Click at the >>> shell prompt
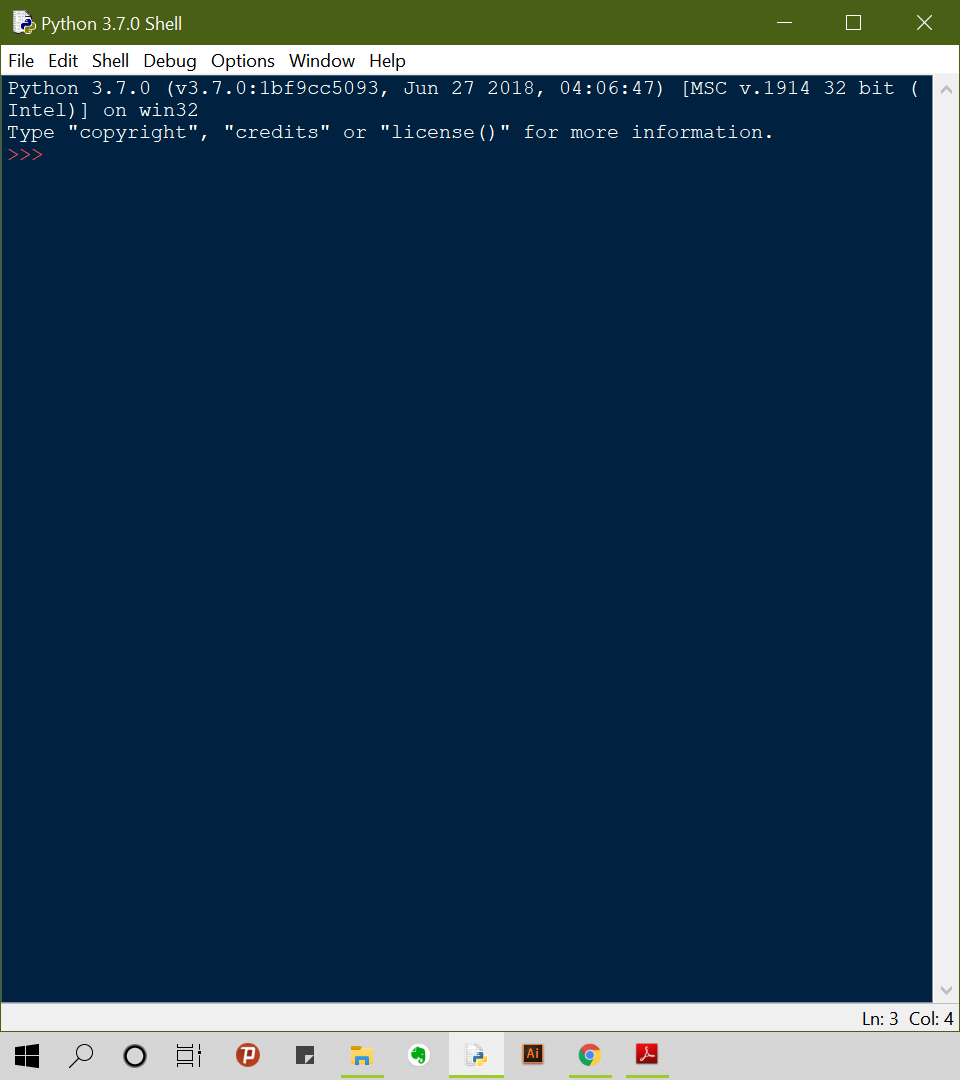Viewport: 960px width, 1080px height. [25, 154]
